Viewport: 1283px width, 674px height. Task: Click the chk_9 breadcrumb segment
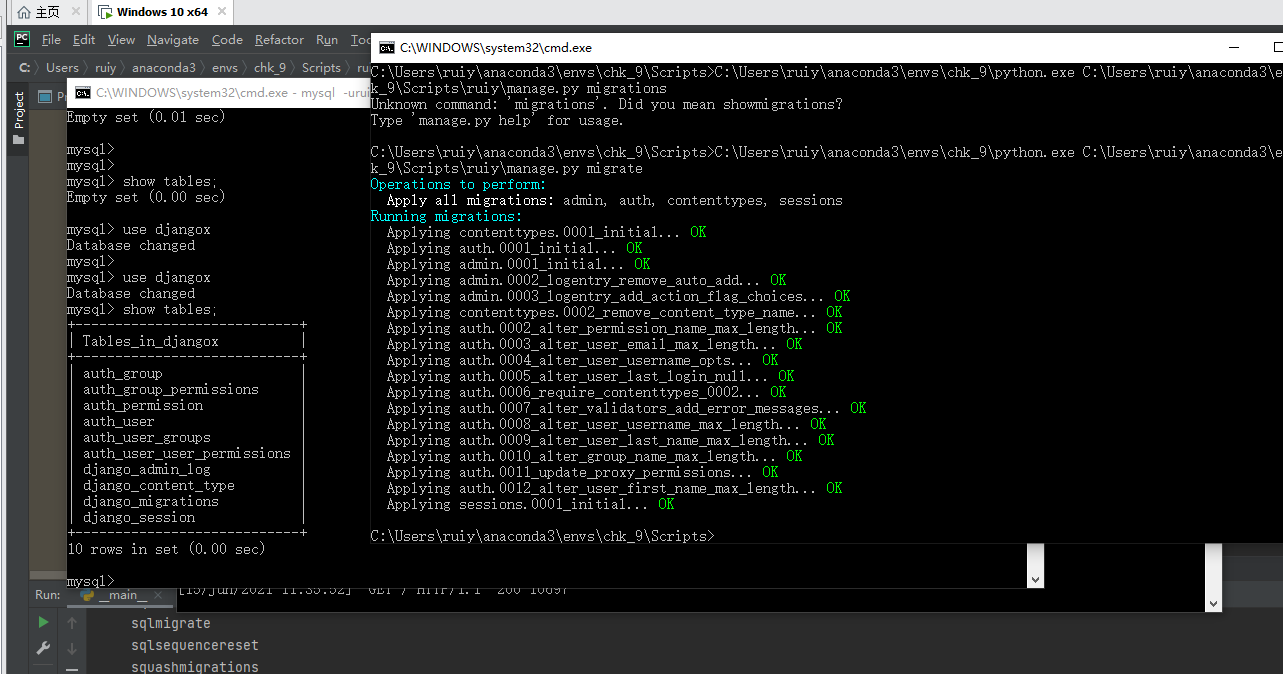coord(270,68)
